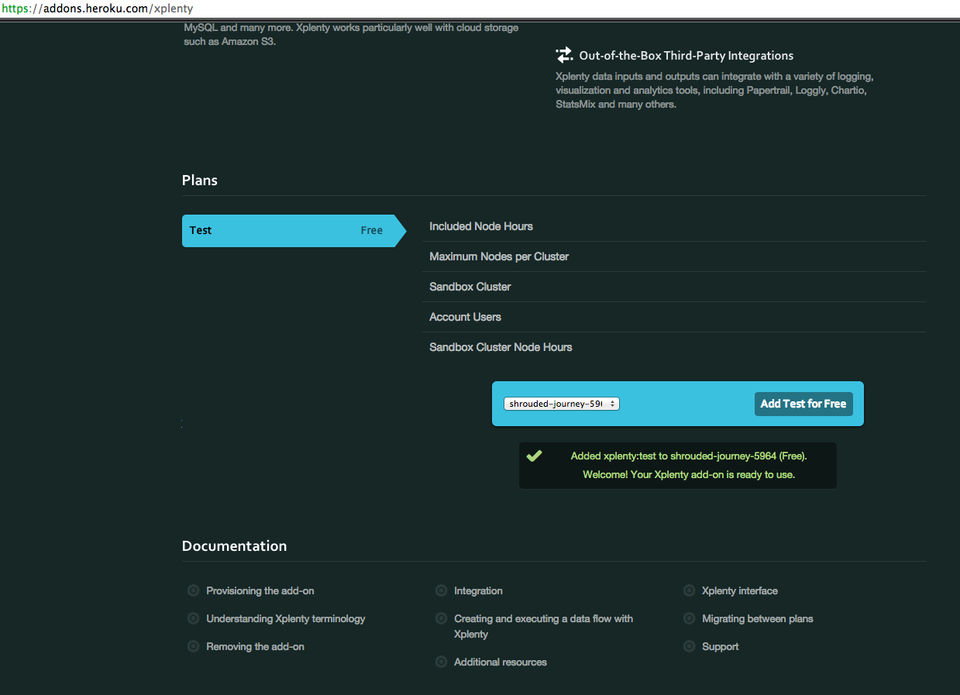Click the Included Node Hours row
960x695 pixels.
pos(673,227)
